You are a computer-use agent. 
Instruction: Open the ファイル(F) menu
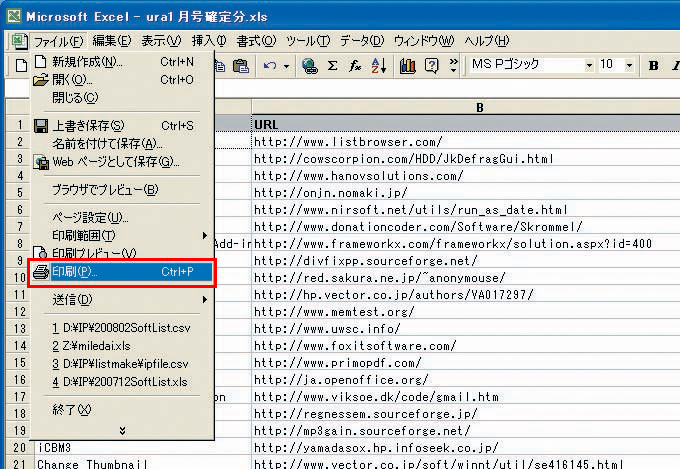pos(58,41)
